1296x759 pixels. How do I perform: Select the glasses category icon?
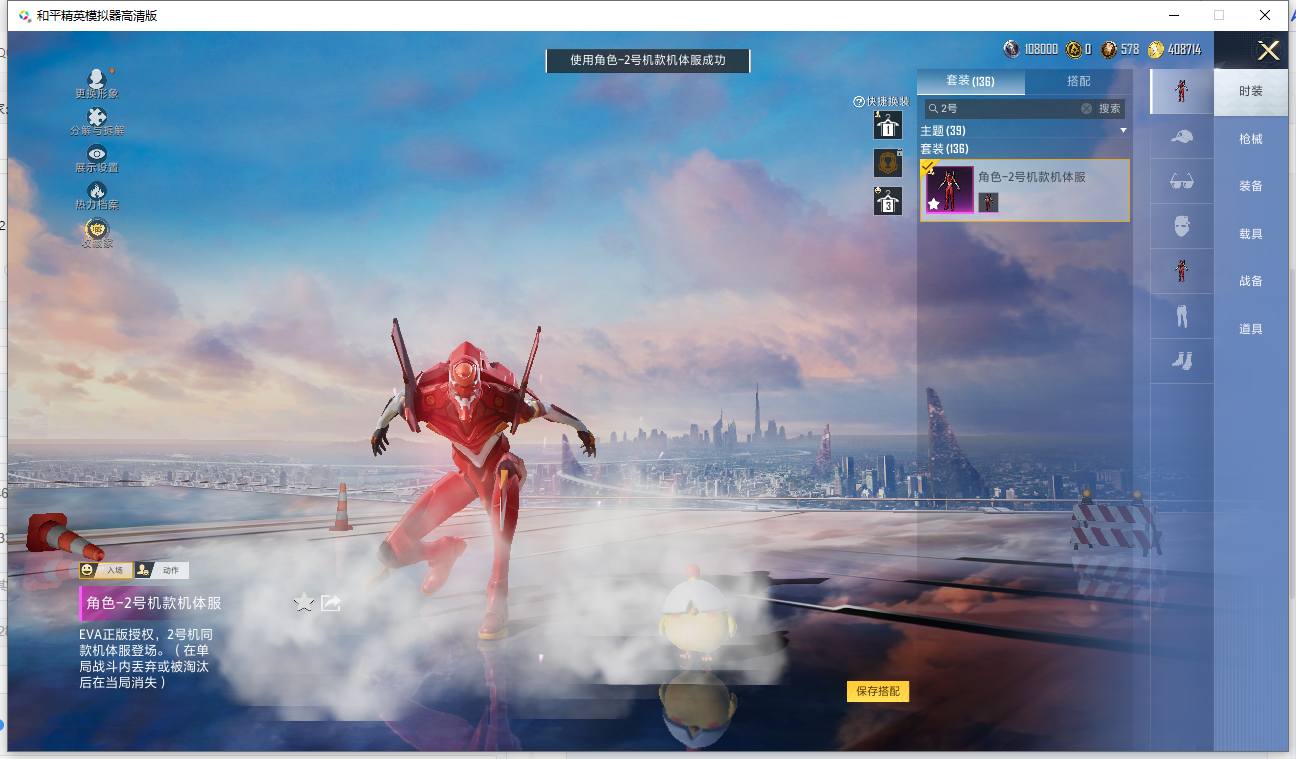[1182, 181]
